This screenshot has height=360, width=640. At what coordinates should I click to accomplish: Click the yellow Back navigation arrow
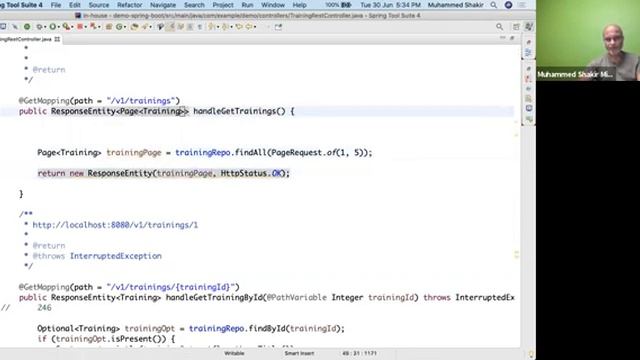(x=238, y=27)
